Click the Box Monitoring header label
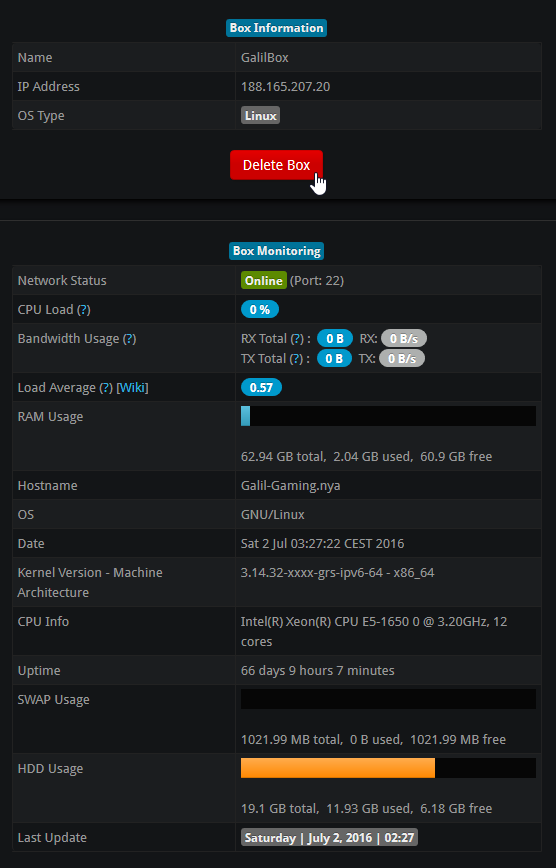Viewport: 556px width, 868px height. point(276,251)
